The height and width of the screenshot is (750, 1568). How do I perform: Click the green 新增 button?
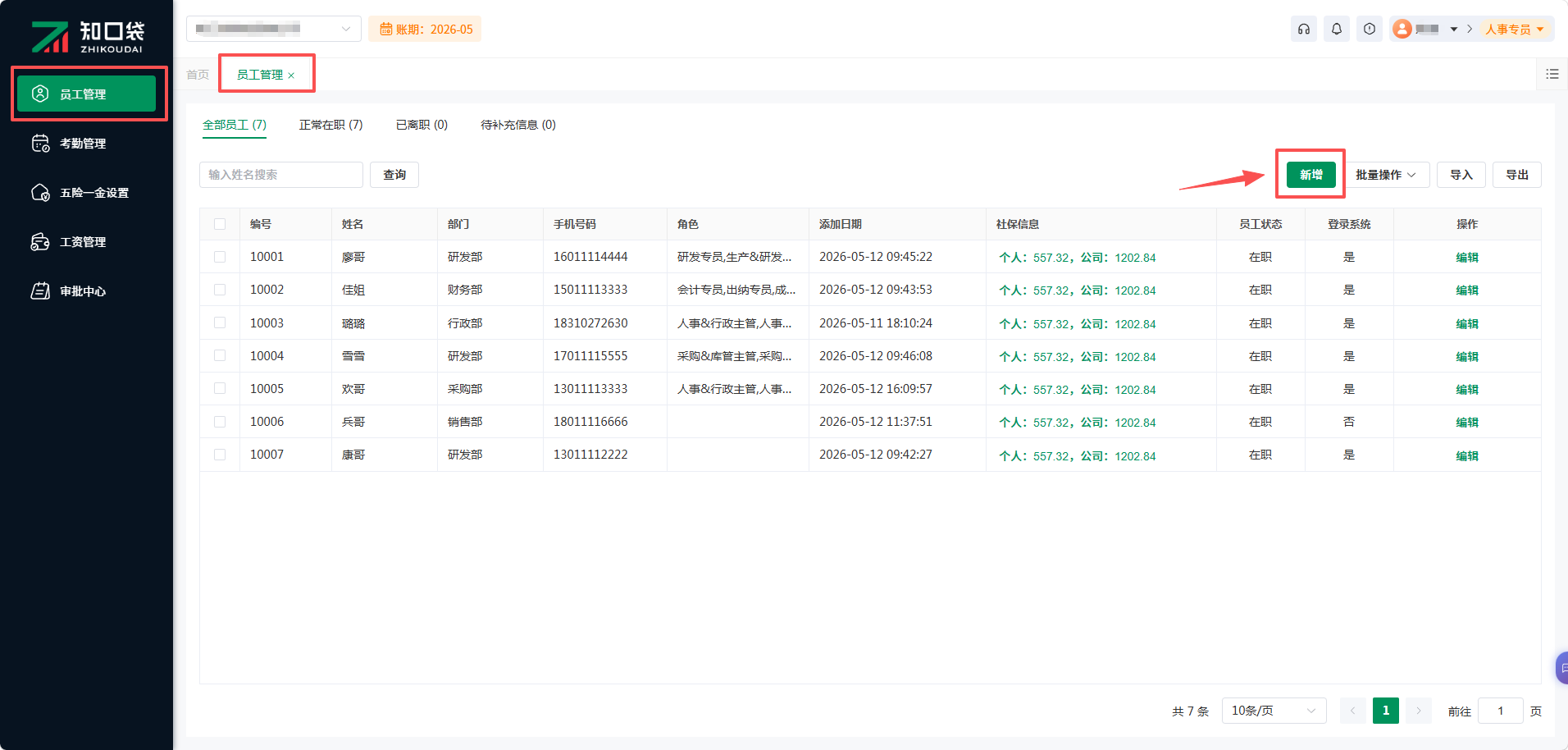(1311, 175)
